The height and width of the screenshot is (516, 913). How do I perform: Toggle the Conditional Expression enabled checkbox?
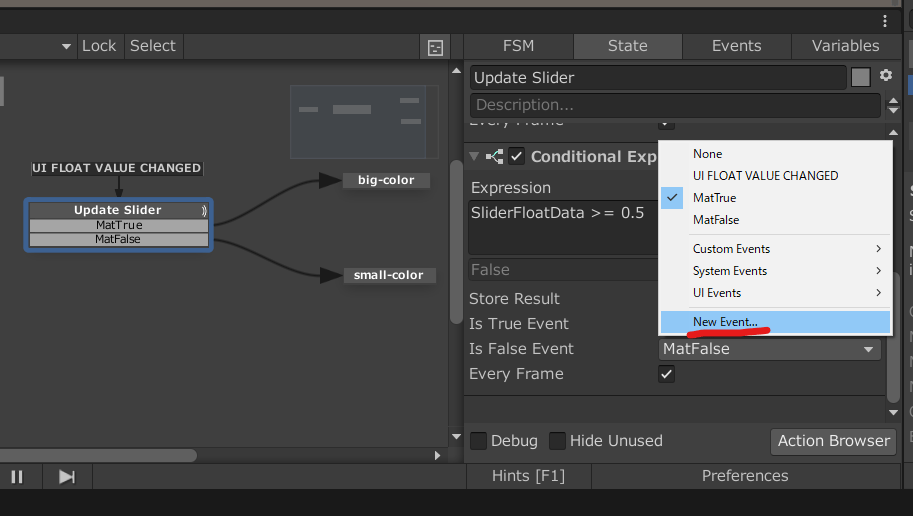517,156
